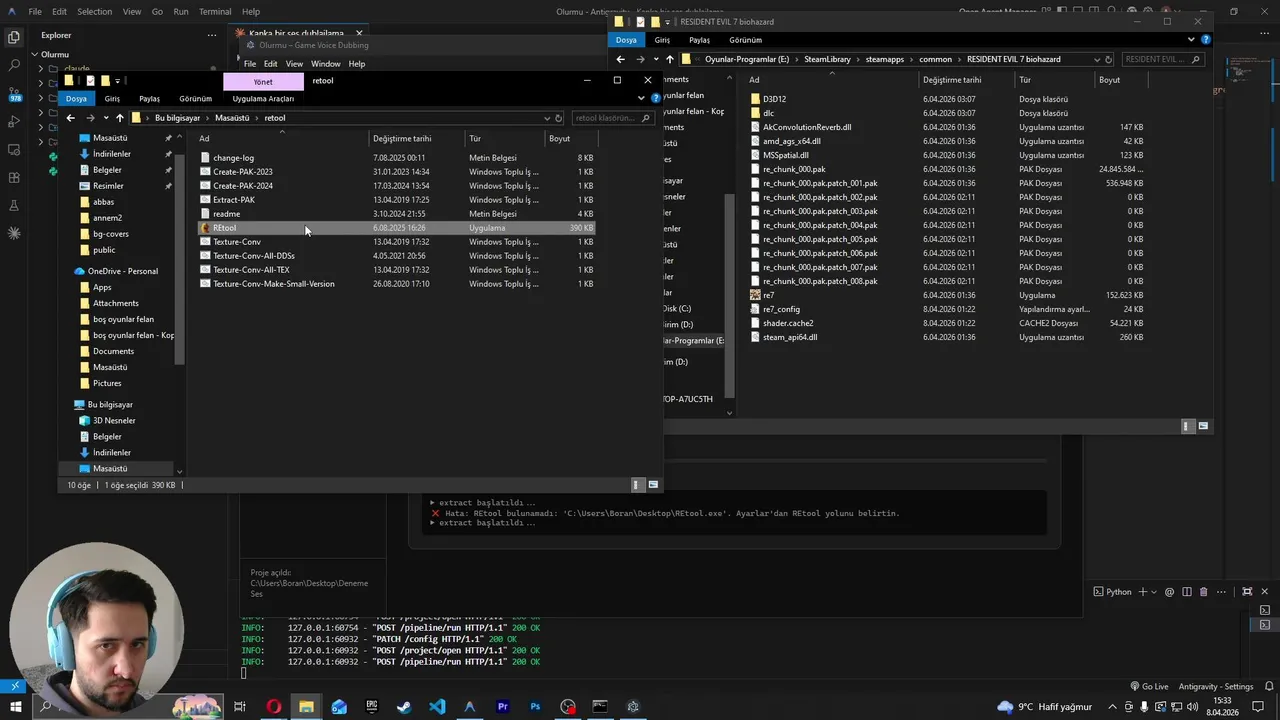Open Search in the activity bar
The height and width of the screenshot is (720, 1280).
click(14, 65)
